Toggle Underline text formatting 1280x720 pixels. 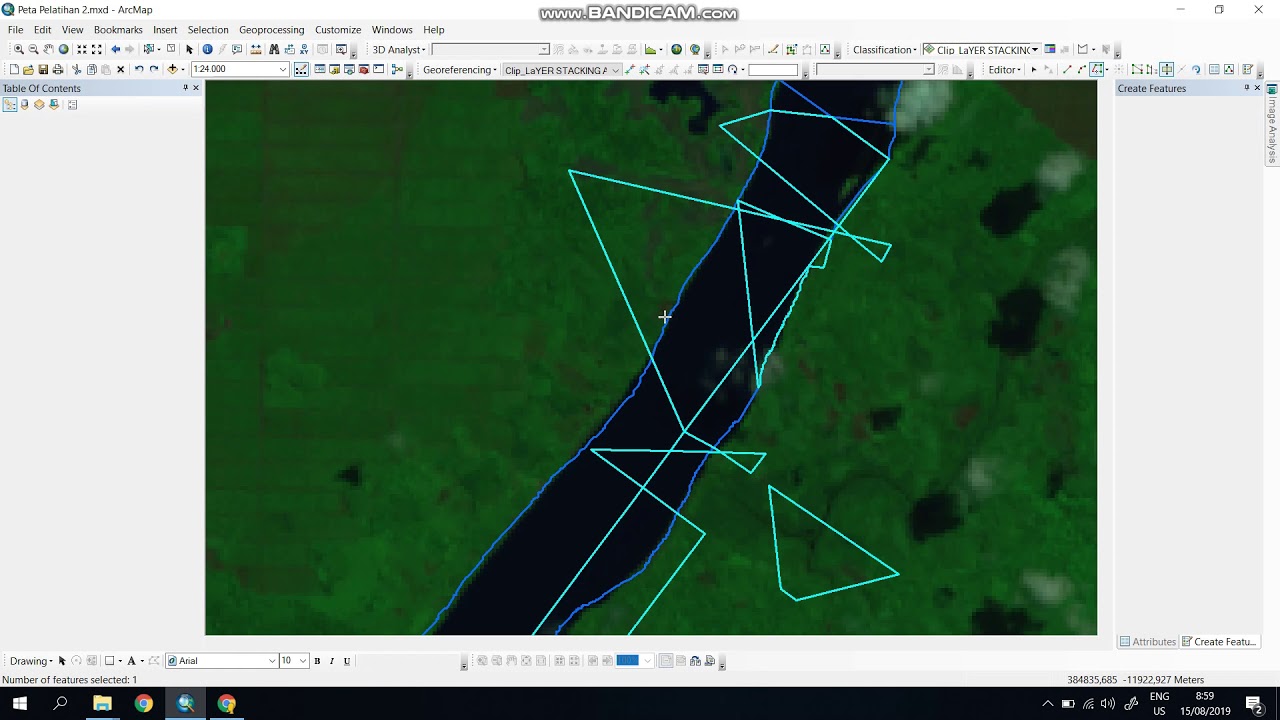pos(347,661)
